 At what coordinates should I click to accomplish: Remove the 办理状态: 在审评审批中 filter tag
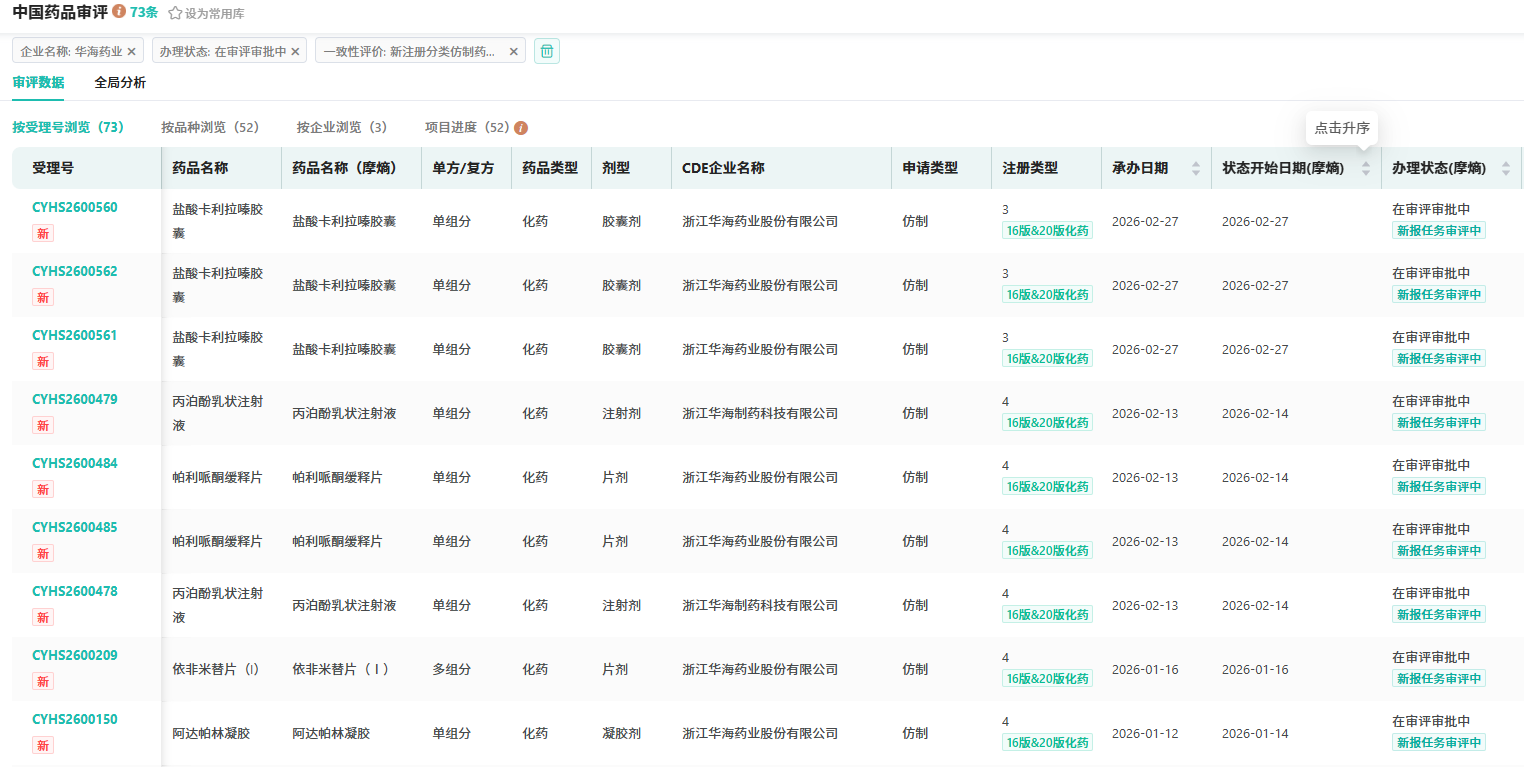(x=295, y=51)
